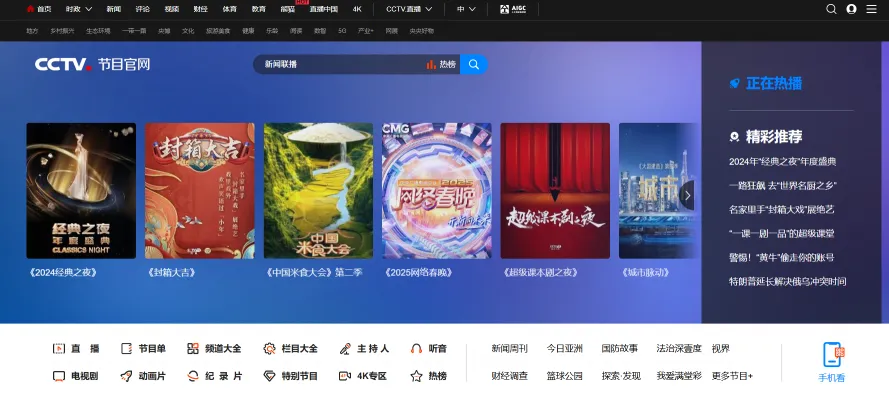Open 封箱大吉 poster thumbnail

point(200,190)
